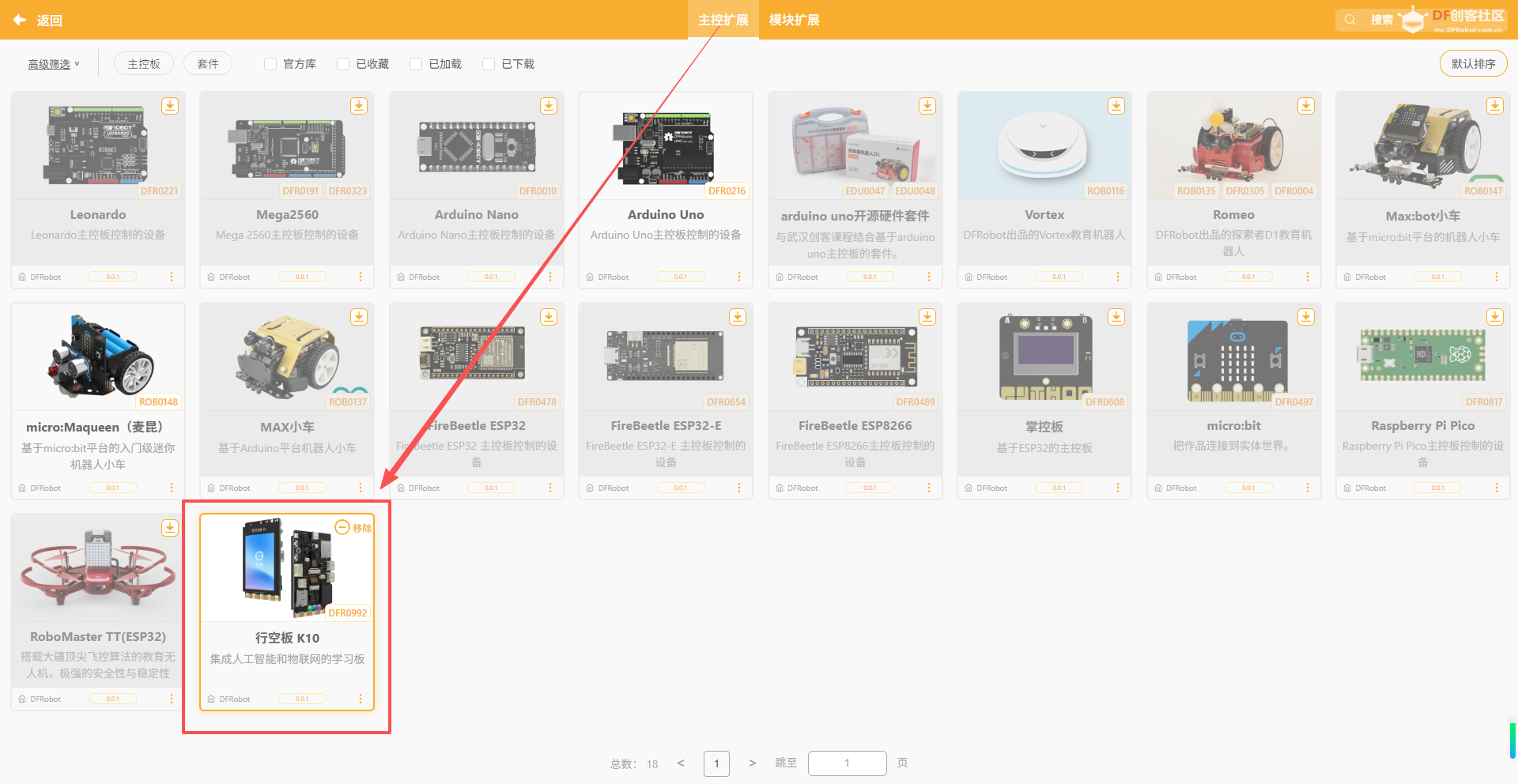Image resolution: width=1518 pixels, height=784 pixels.
Task: Click the search magnifier icon
Action: coord(1350,20)
